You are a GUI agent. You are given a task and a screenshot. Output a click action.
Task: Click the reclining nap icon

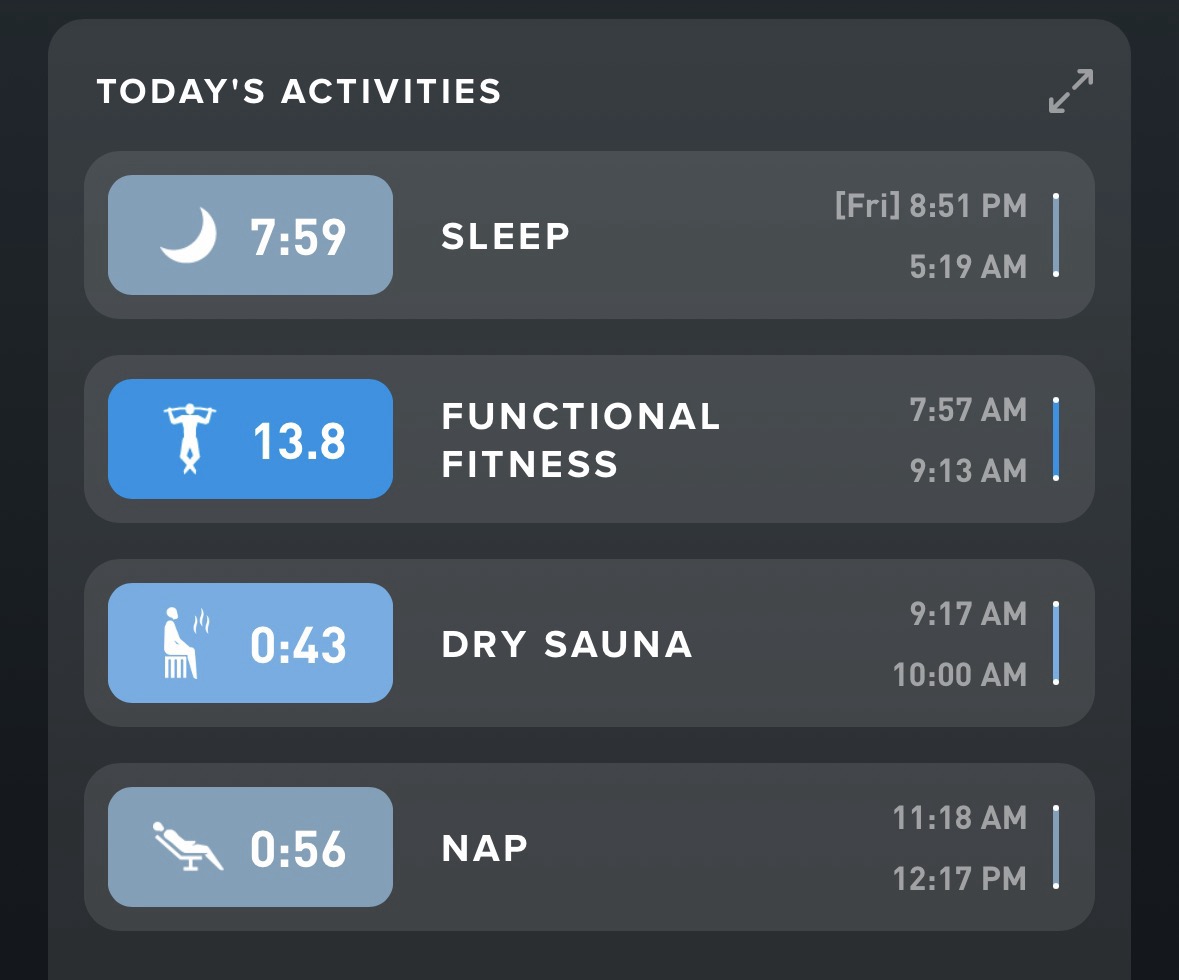tap(187, 847)
